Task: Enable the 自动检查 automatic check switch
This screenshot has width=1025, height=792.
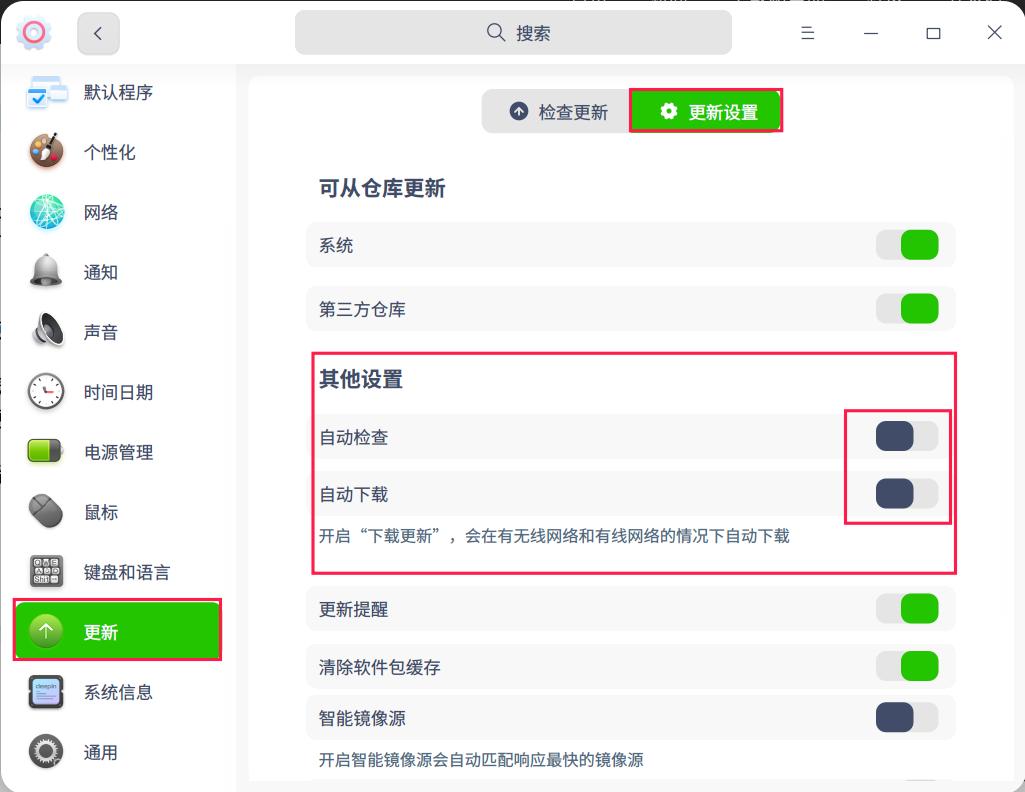Action: click(x=898, y=436)
